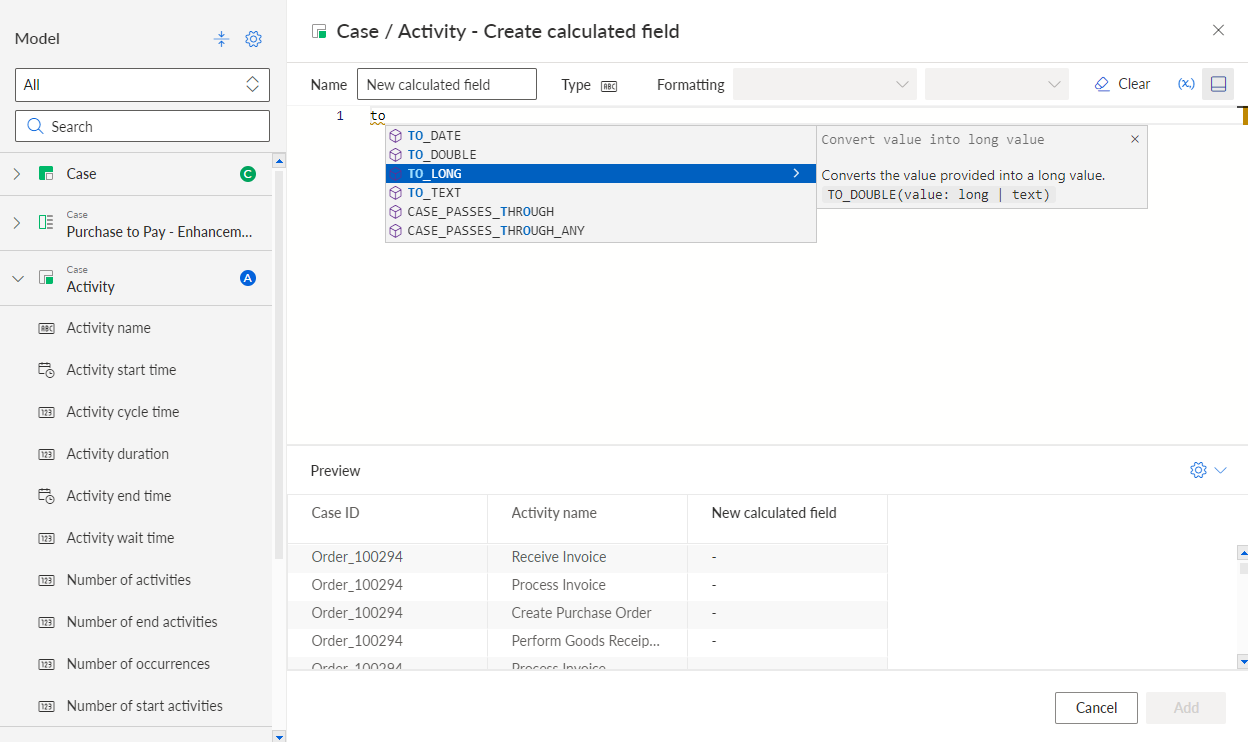Close the function documentation tooltip

tap(1135, 139)
